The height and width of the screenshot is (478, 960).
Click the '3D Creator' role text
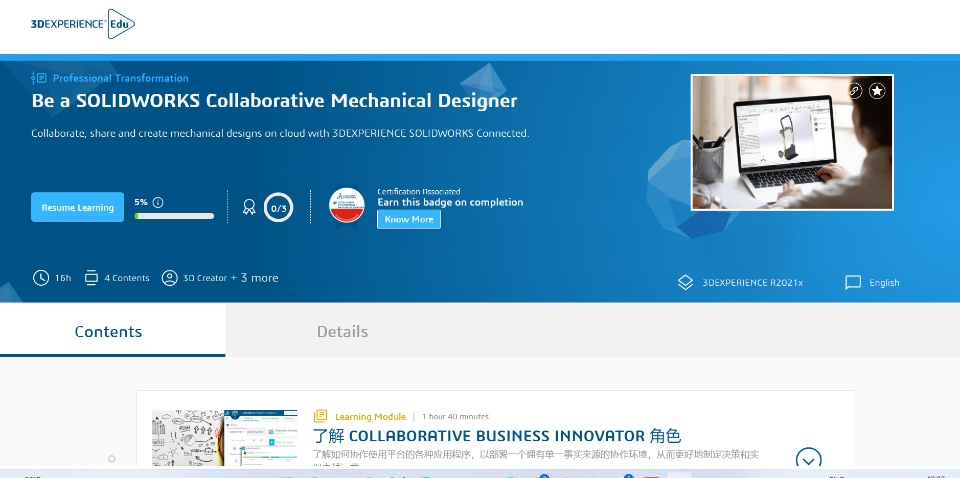(x=205, y=278)
